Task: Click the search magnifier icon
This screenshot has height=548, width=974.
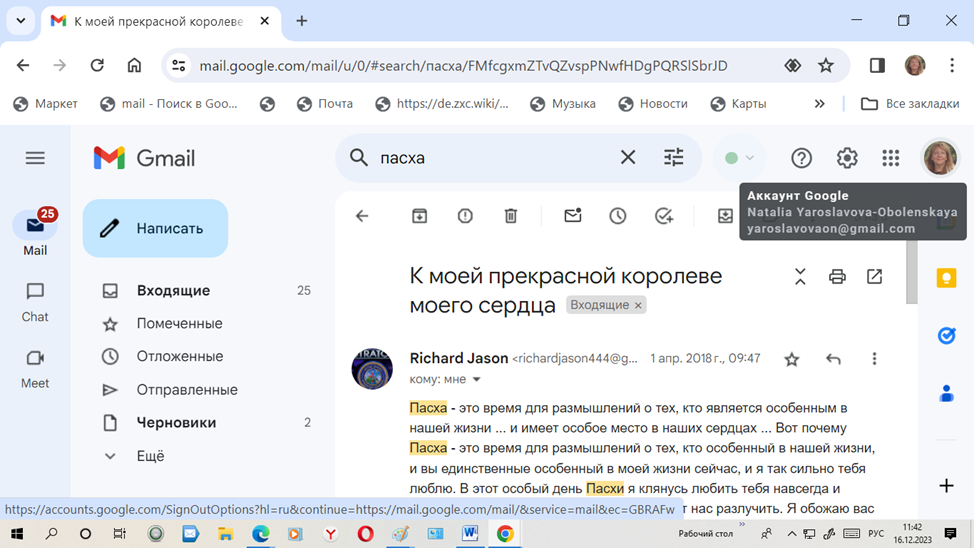Action: 358,158
